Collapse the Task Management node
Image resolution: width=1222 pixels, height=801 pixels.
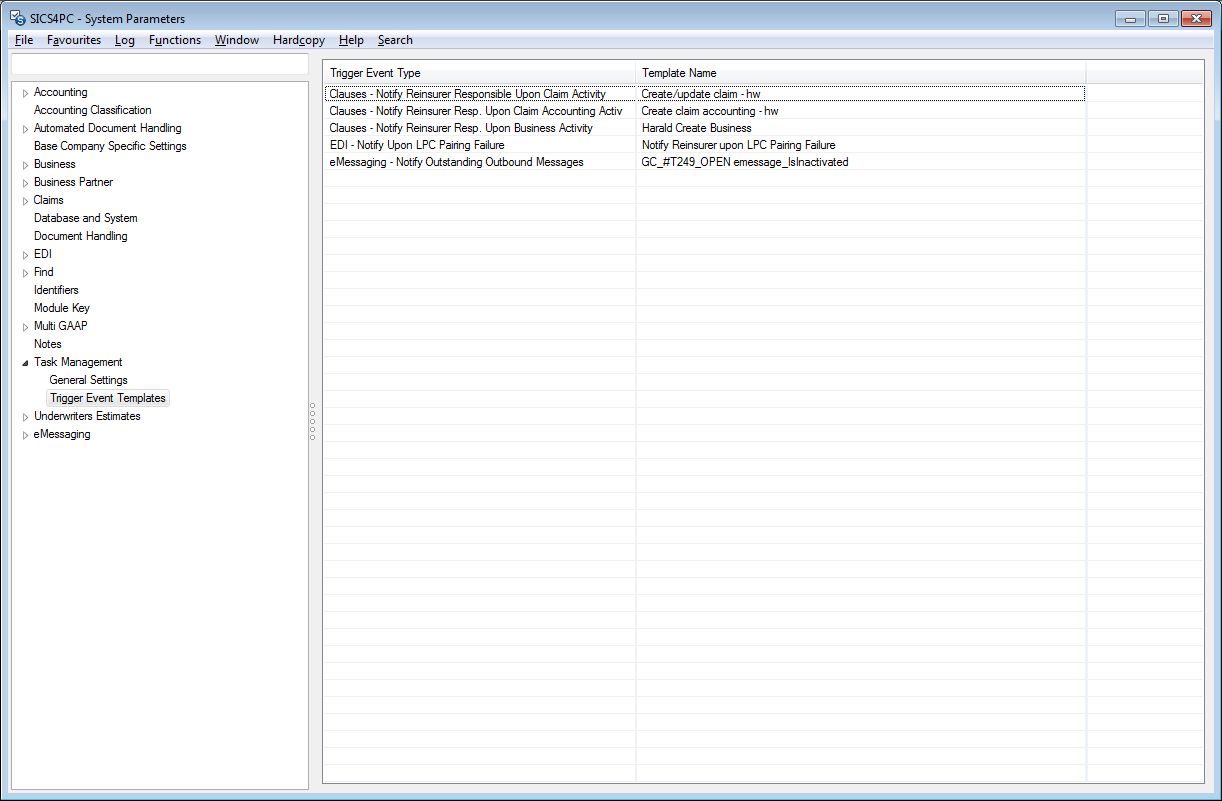[25, 363]
